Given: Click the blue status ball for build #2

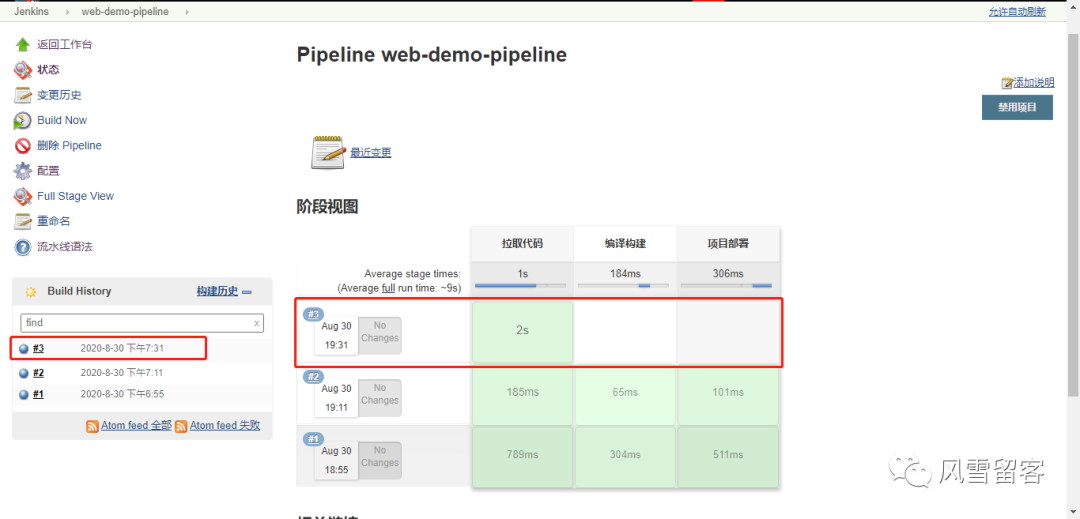Looking at the screenshot, I should point(23,373).
